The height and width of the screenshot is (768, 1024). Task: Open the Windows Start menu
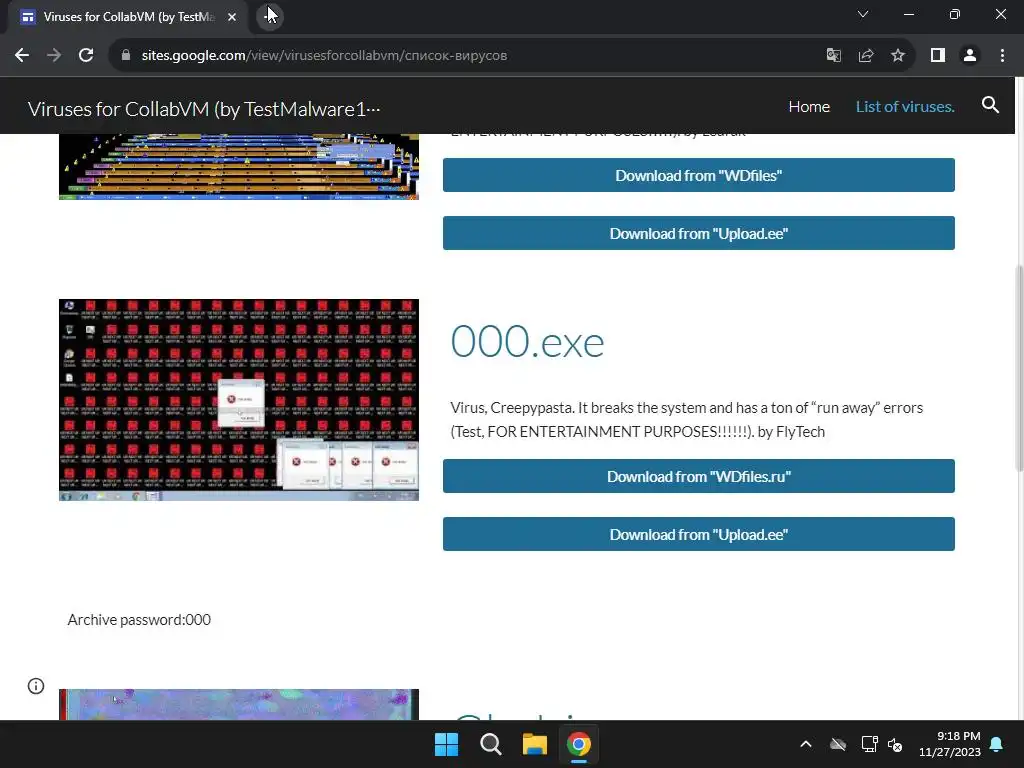pyautogui.click(x=447, y=744)
